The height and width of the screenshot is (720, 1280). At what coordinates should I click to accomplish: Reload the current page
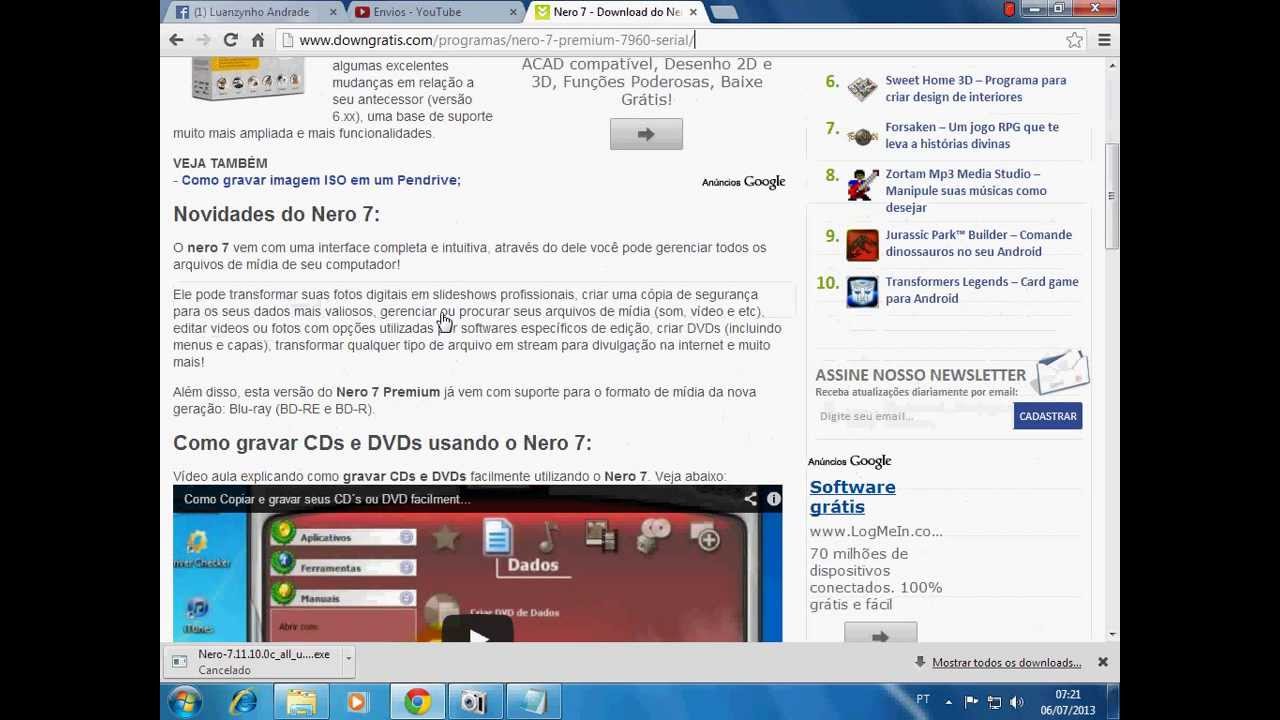click(x=230, y=40)
